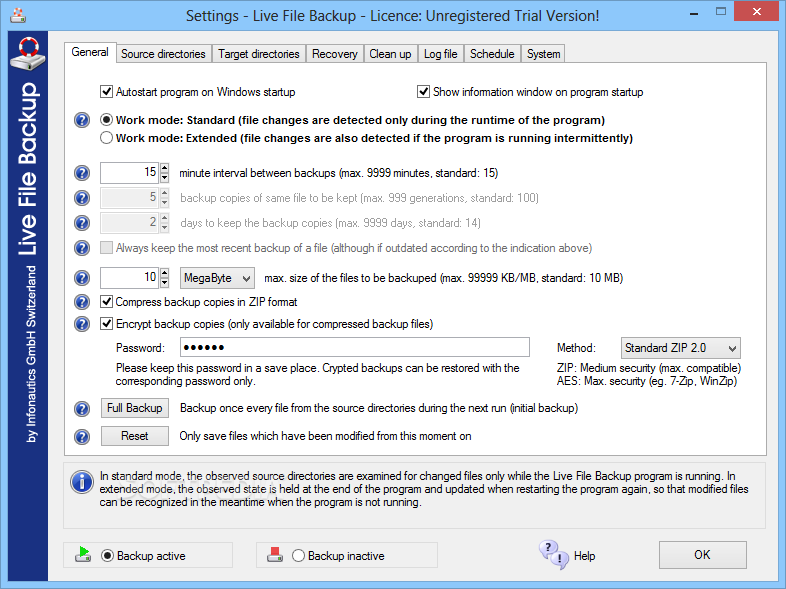This screenshot has height=589, width=786.
Task: Switch to Source directories tab
Action: pyautogui.click(x=163, y=54)
